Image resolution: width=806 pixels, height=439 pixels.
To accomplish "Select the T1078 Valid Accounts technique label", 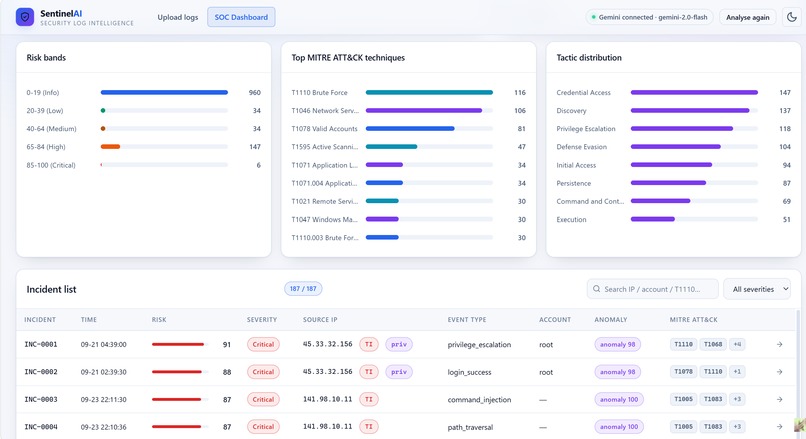I will click(x=324, y=129).
